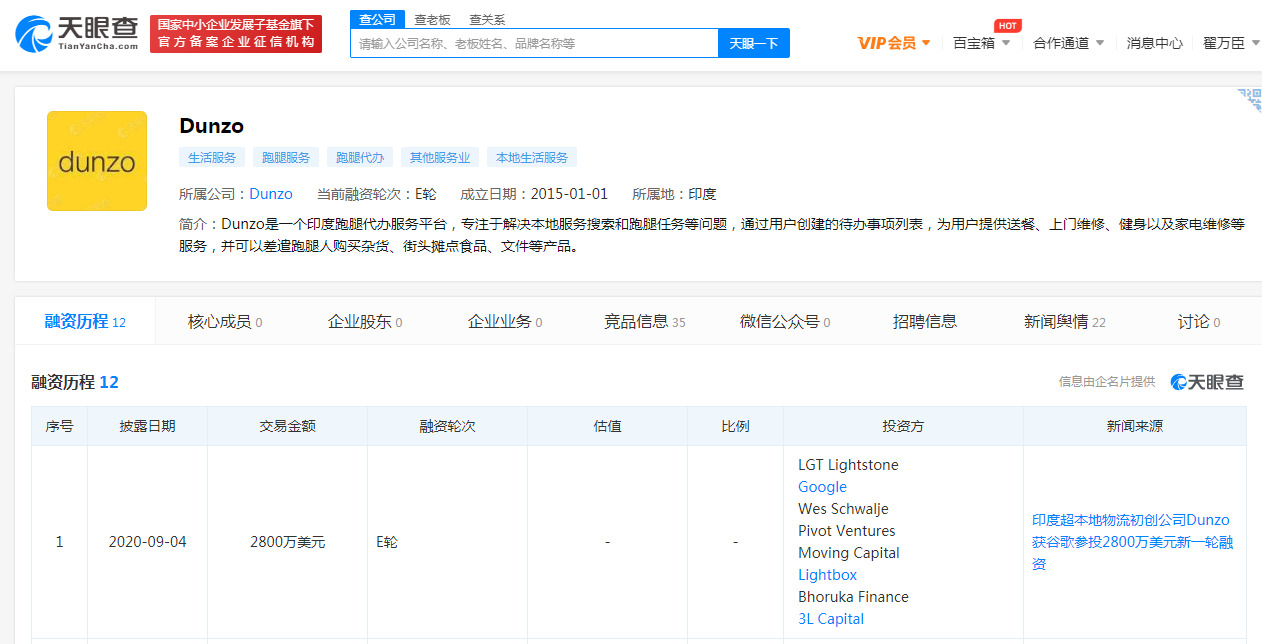Screen dimensions: 1262x644
Task: Click the 2020-09-04 date cell
Action: coord(147,542)
